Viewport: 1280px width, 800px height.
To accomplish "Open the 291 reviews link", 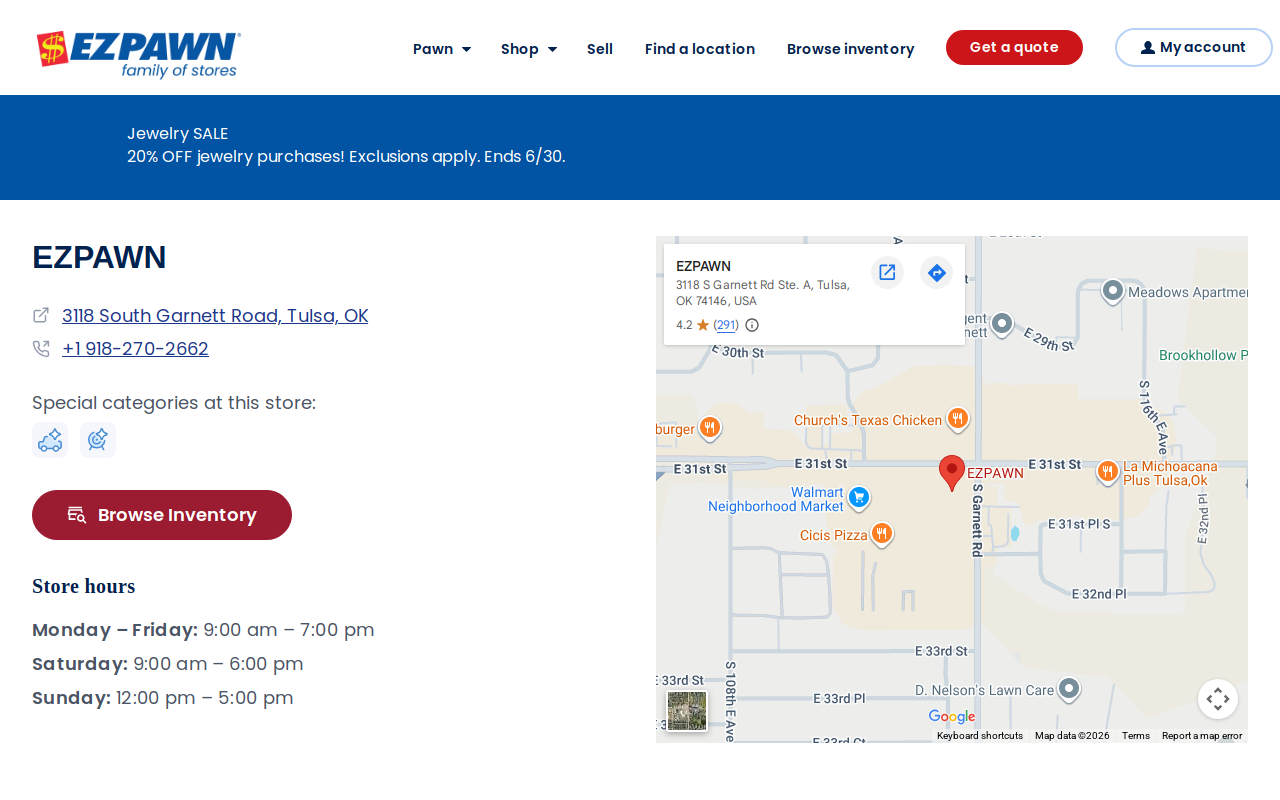I will pyautogui.click(x=726, y=325).
